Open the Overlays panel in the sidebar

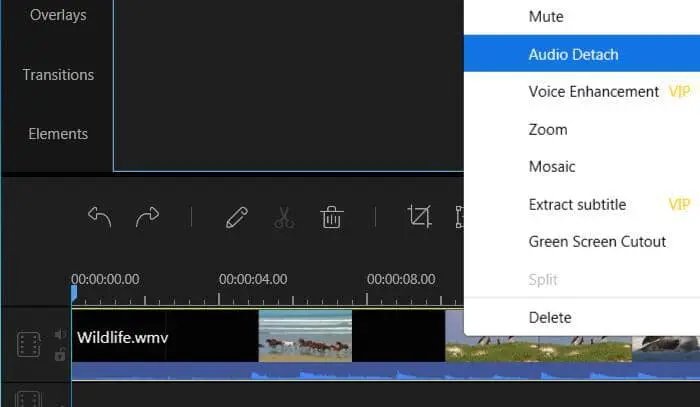coord(58,15)
